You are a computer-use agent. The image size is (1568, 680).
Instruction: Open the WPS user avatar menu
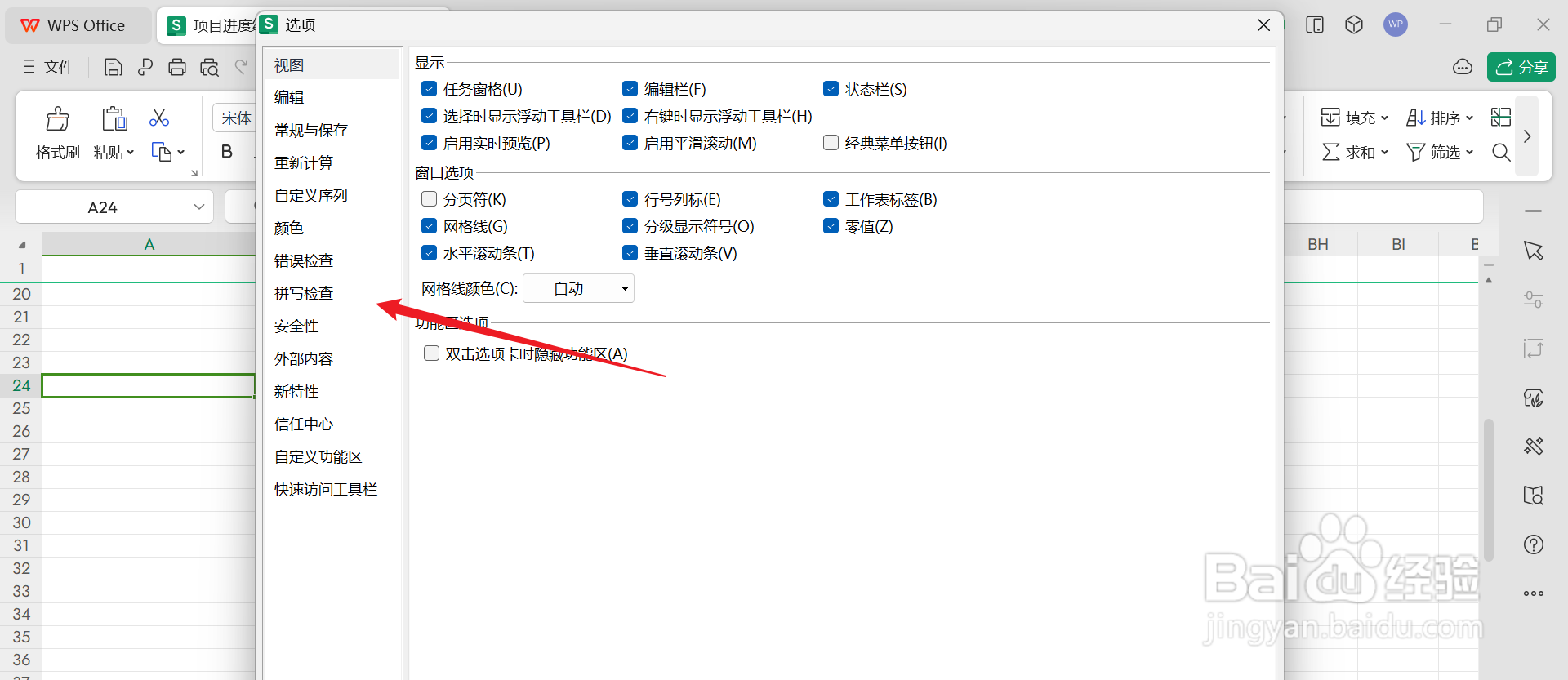[x=1396, y=24]
